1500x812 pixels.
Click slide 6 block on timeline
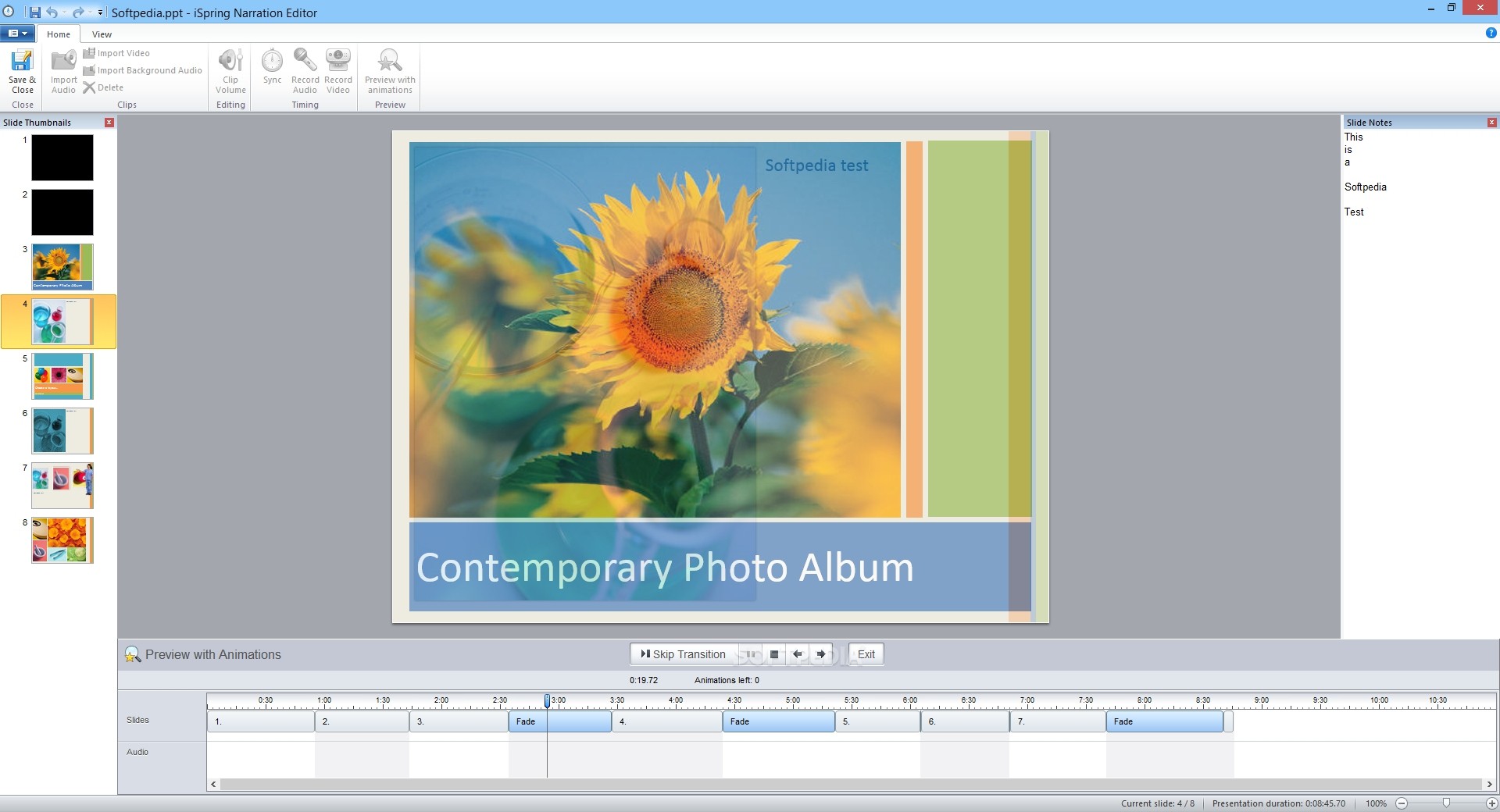966,721
